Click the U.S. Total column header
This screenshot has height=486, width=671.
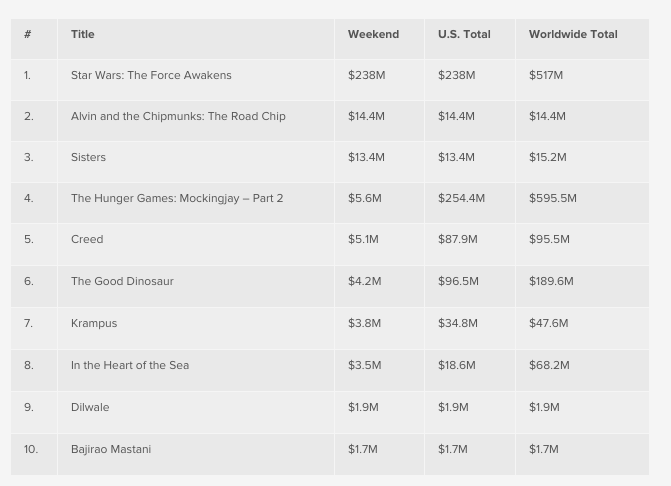(x=464, y=34)
